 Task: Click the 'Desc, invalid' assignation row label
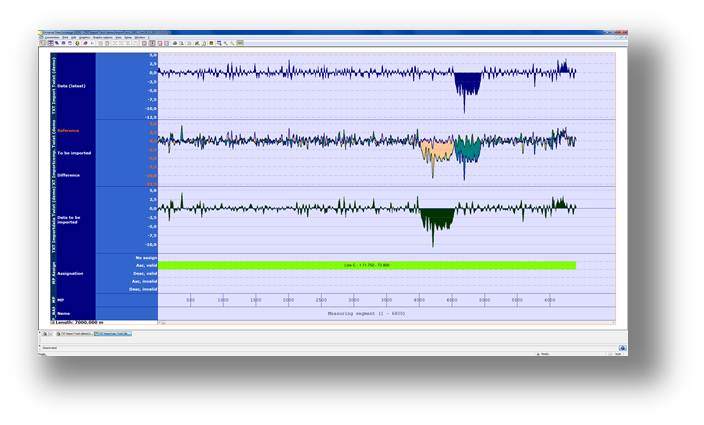[x=141, y=289]
